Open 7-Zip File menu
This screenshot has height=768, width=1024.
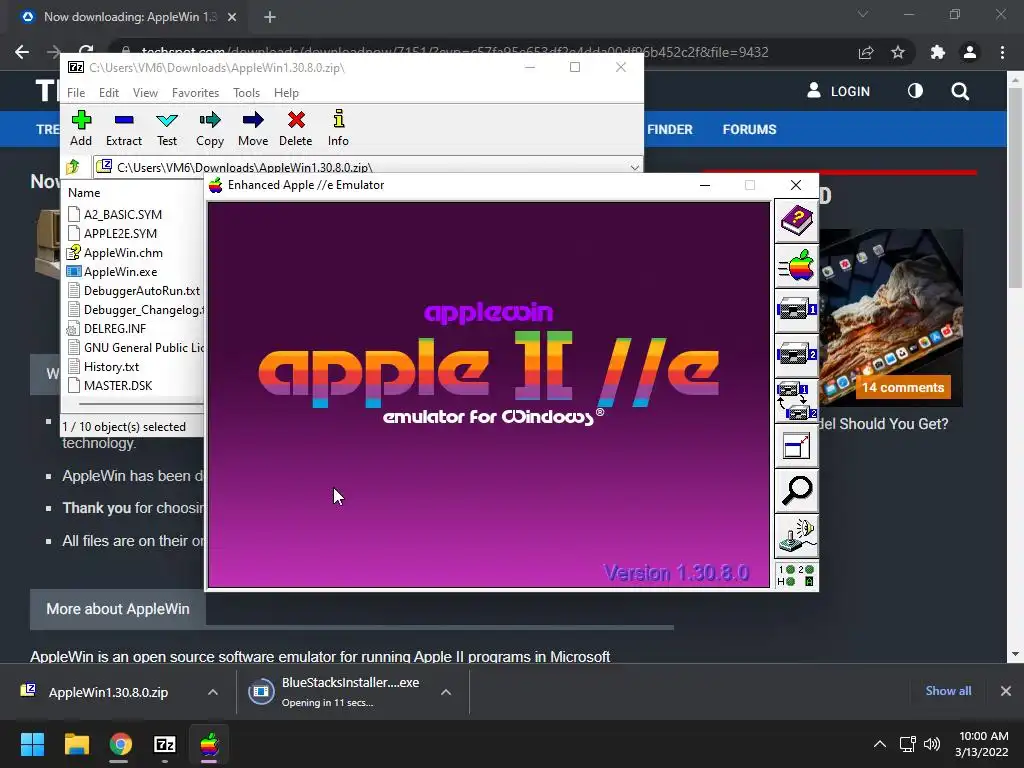(x=76, y=93)
